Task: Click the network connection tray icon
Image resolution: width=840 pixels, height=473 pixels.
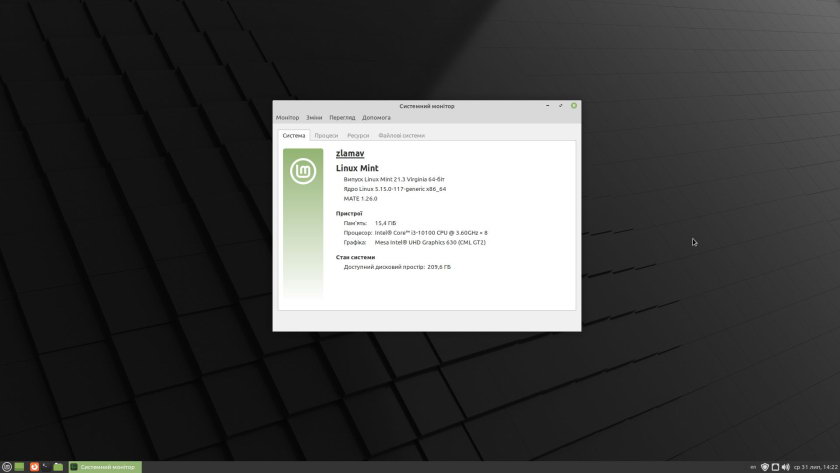Action: coord(775,467)
